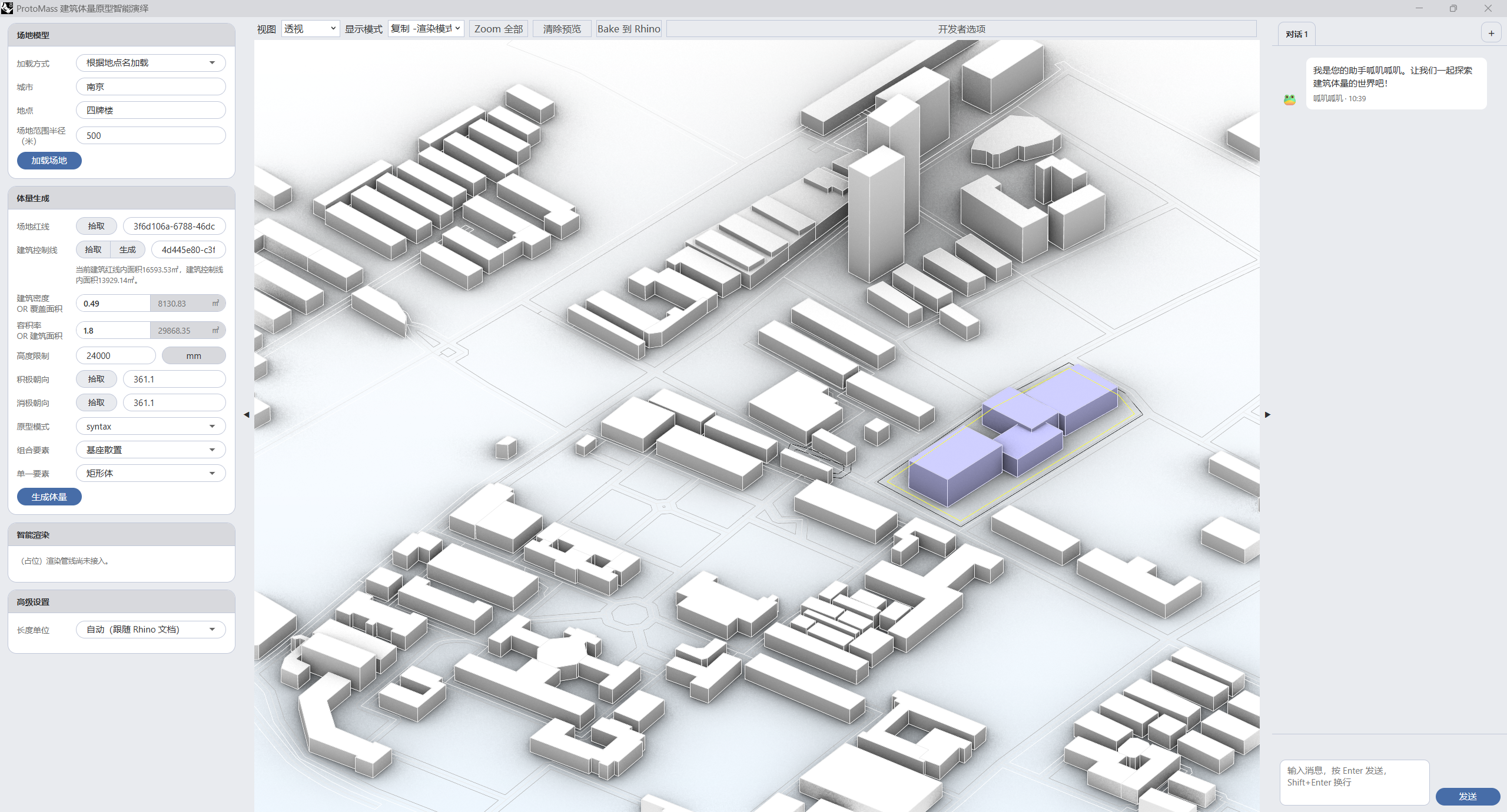The width and height of the screenshot is (1507, 812).
Task: Switch to the 对话 1 tab
Action: pos(1297,34)
